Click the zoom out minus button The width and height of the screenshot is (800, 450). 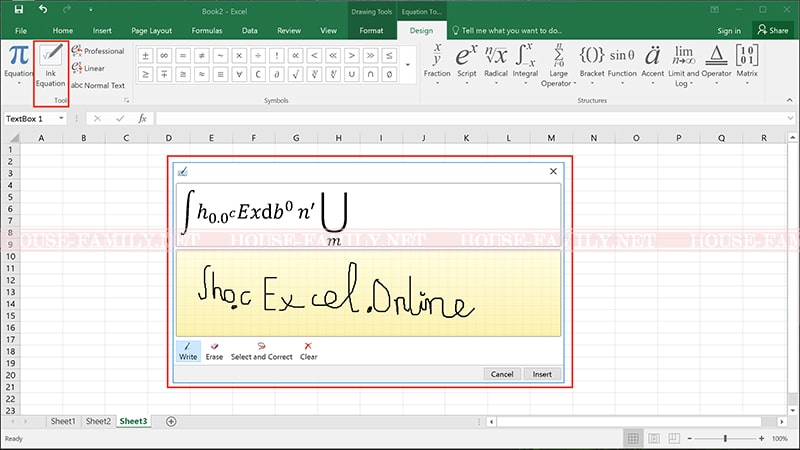[690, 438]
